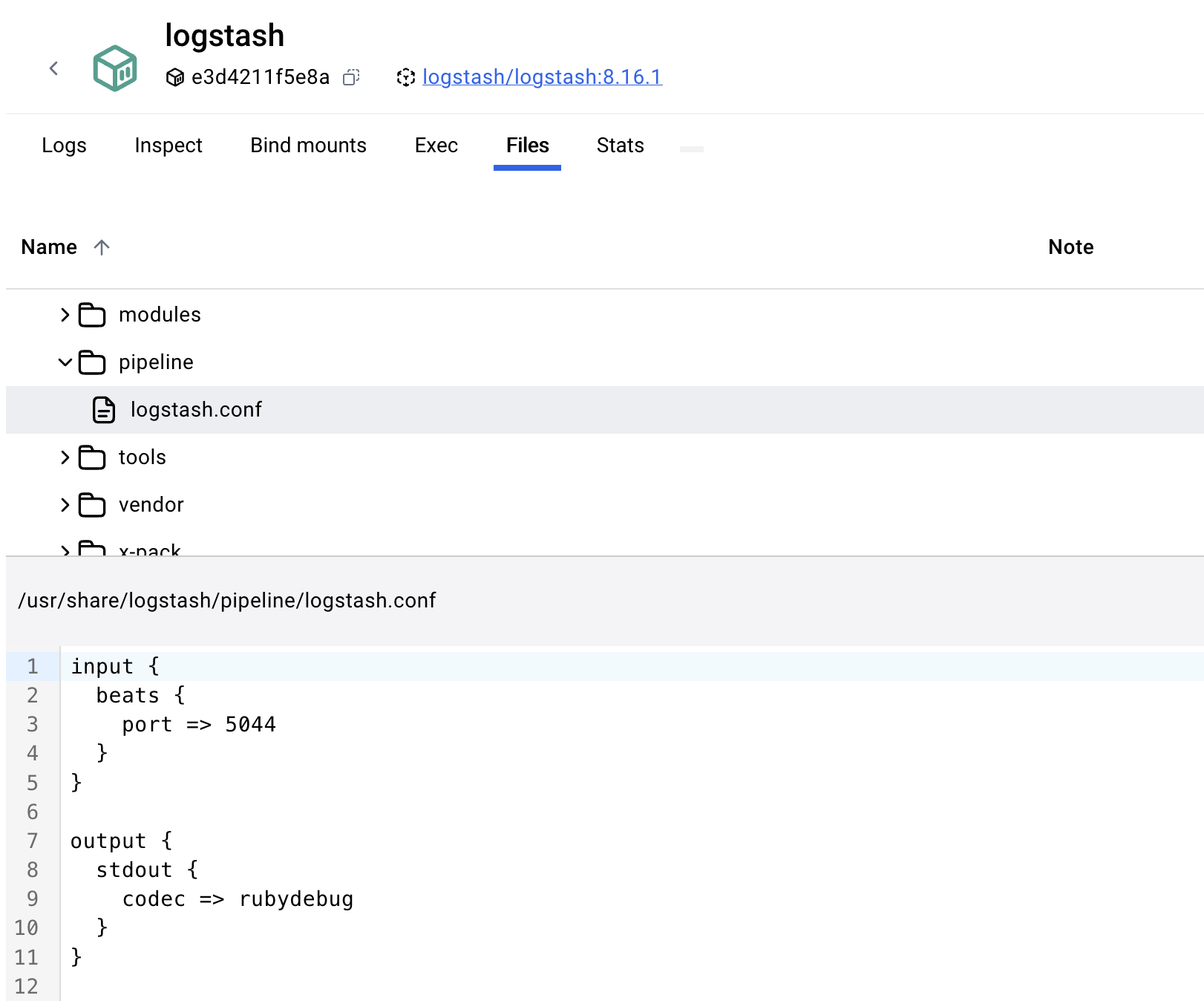Click the 'output {' line in editor
The image size is (1204, 1001).
pos(121,841)
